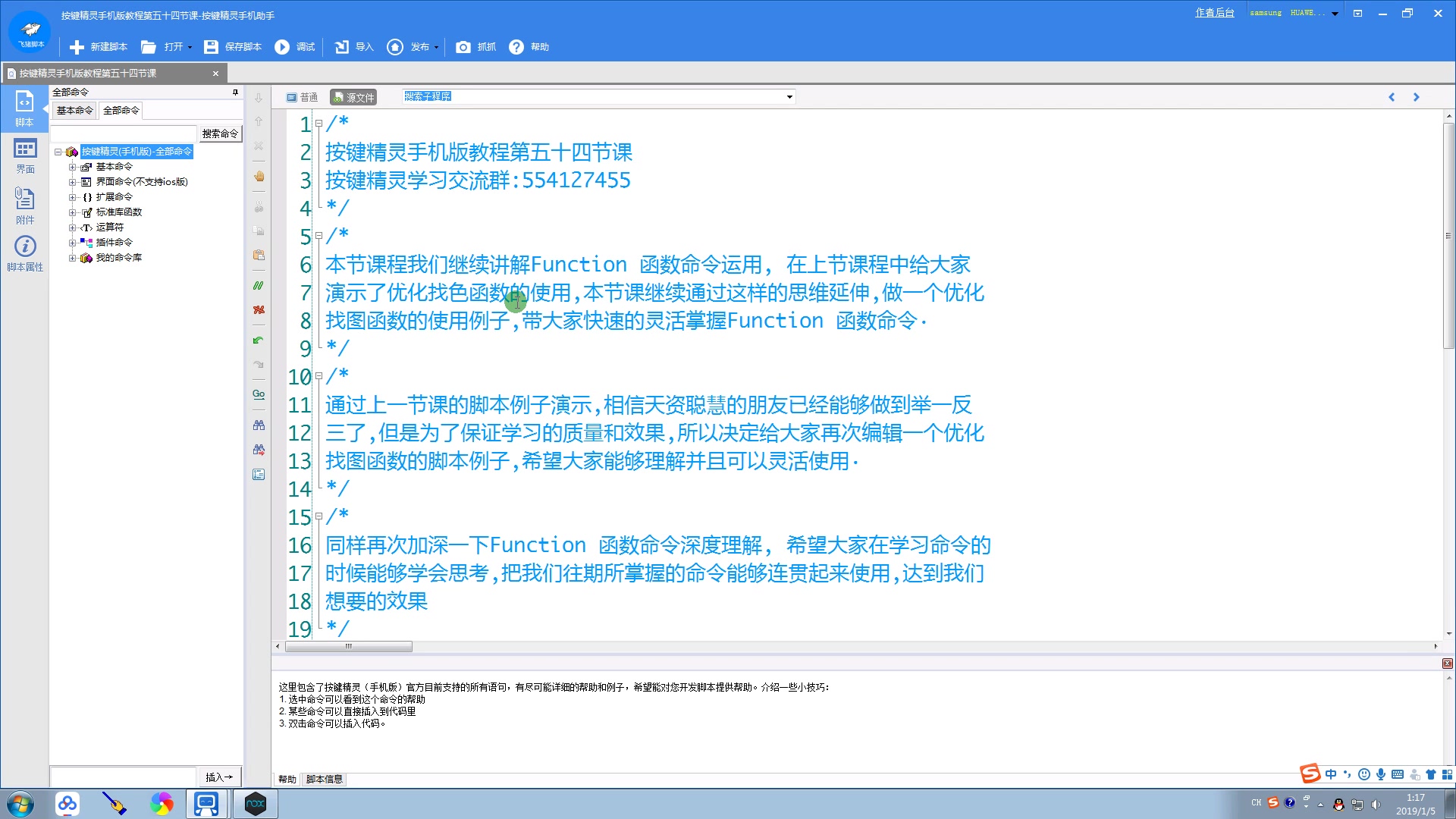Click the 搜索命令 button
Image resolution: width=1456 pixels, height=819 pixels.
220,133
